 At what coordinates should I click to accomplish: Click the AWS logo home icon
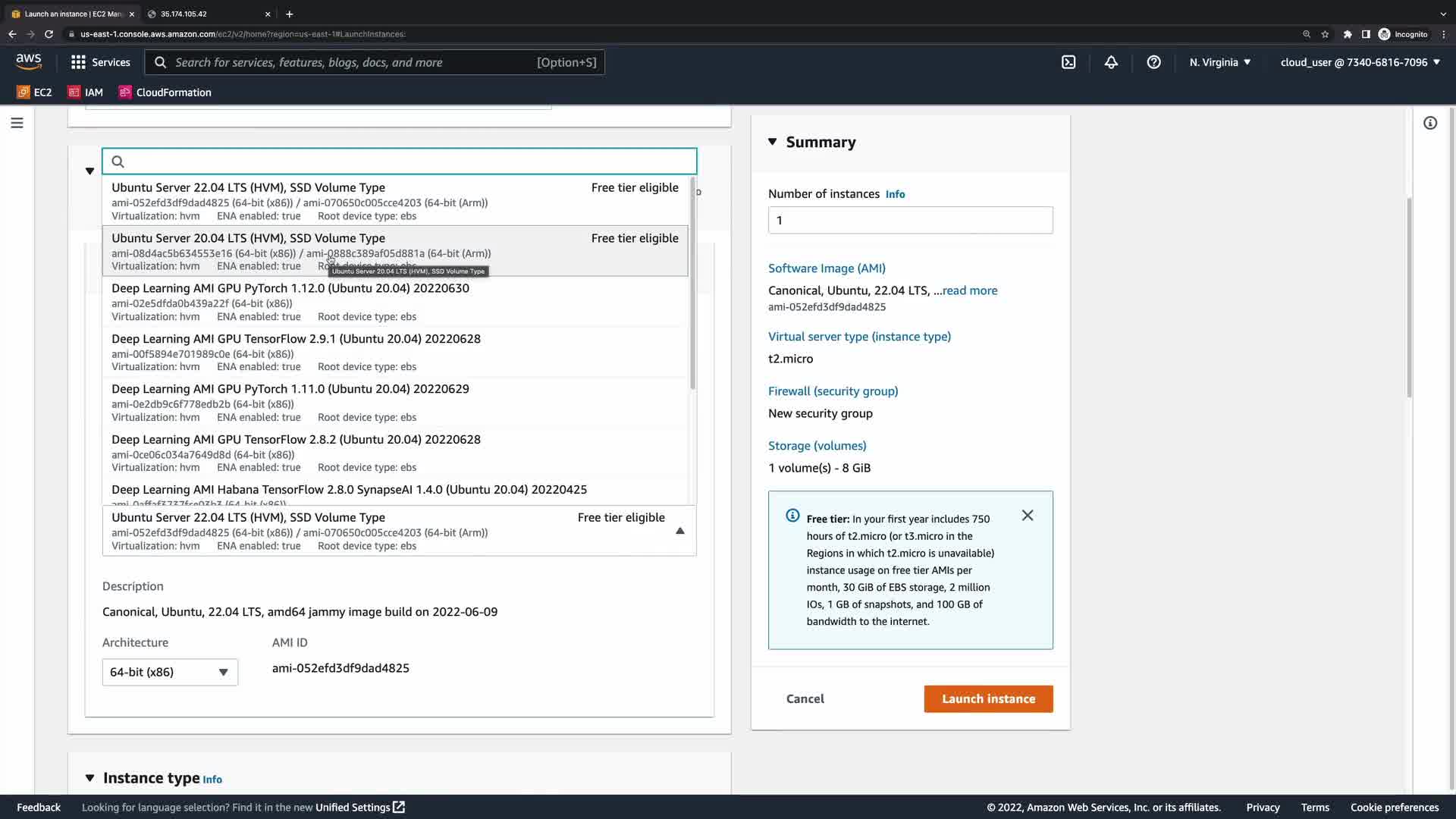pyautogui.click(x=29, y=61)
